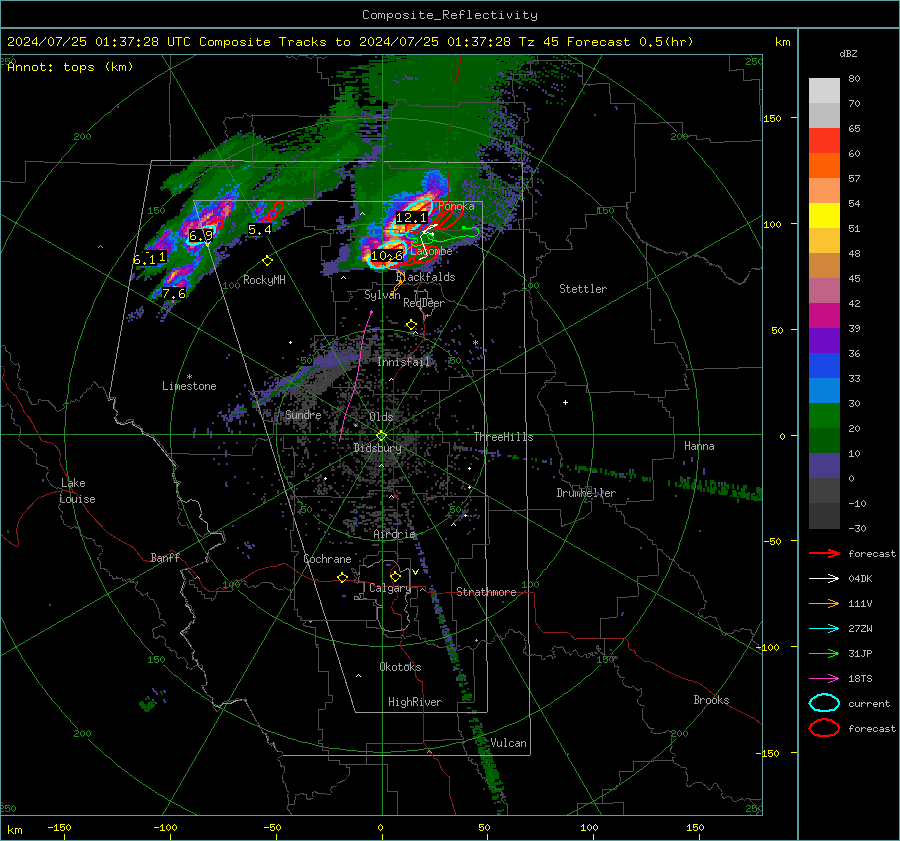Select the red 60–65 dBZ color band
The width and height of the screenshot is (900, 841).
824,140
